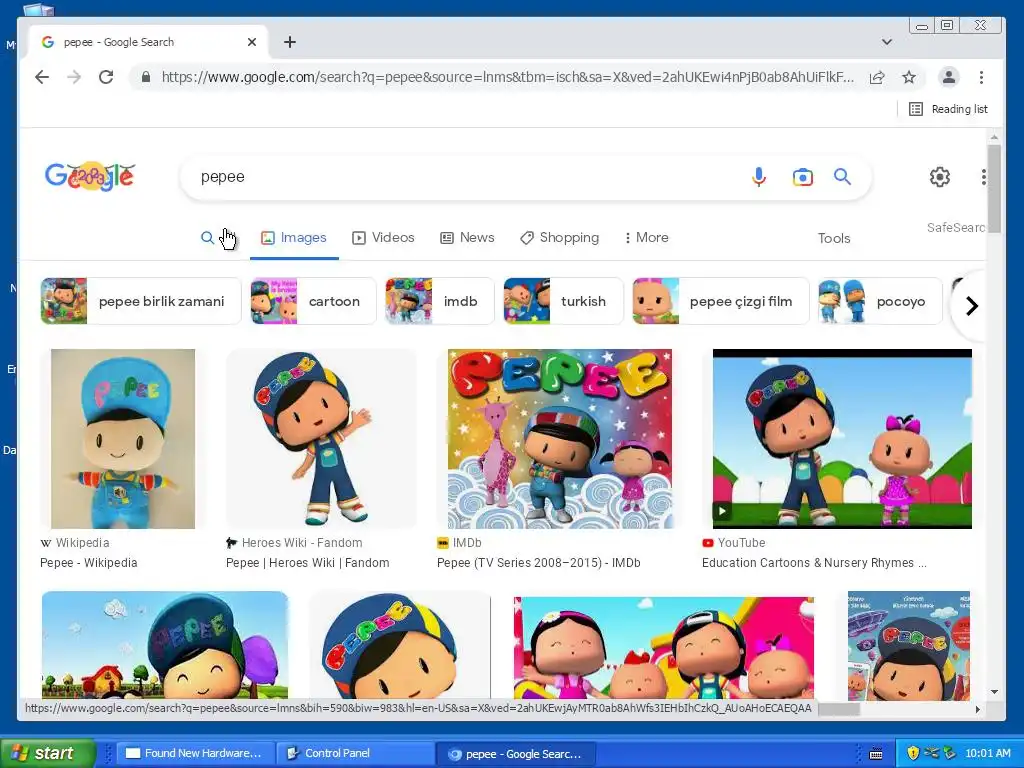Open the YouTube Pepee video thumbnail
The image size is (1024, 768).
(x=842, y=439)
